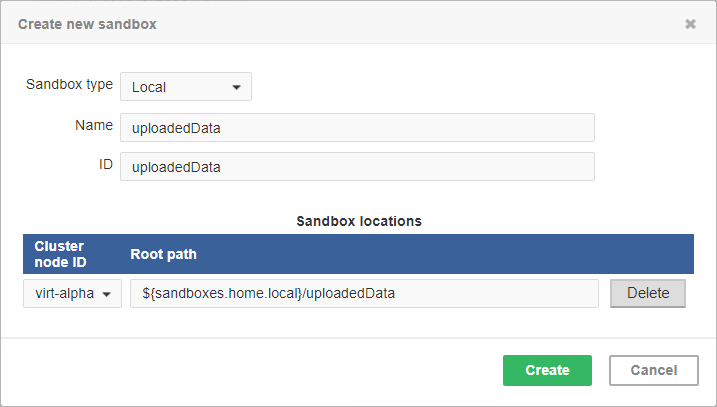Image resolution: width=717 pixels, height=407 pixels.
Task: Click the caret arrow beside Local
Action: pyautogui.click(x=237, y=87)
